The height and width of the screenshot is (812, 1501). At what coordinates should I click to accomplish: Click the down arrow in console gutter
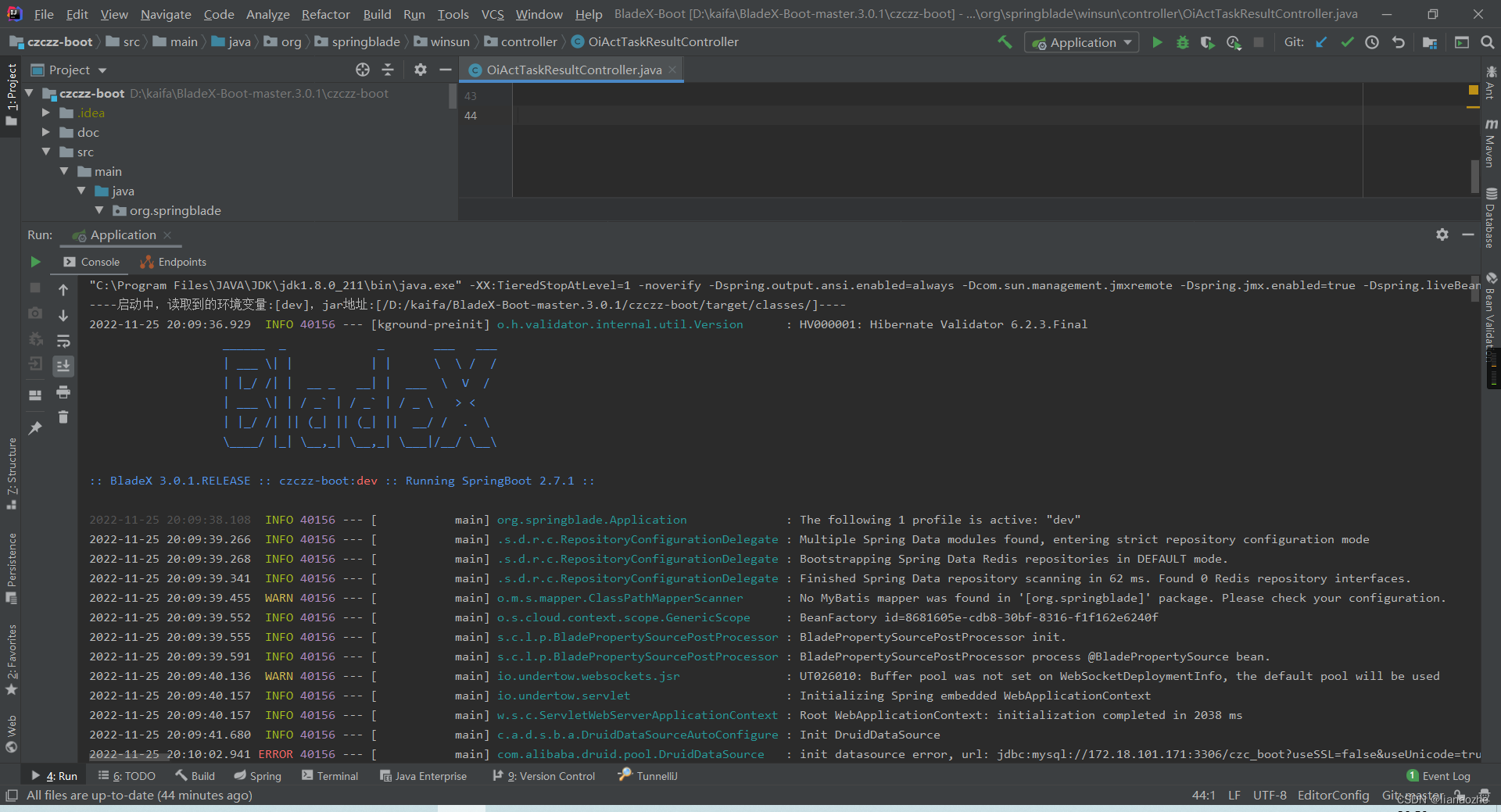63,316
